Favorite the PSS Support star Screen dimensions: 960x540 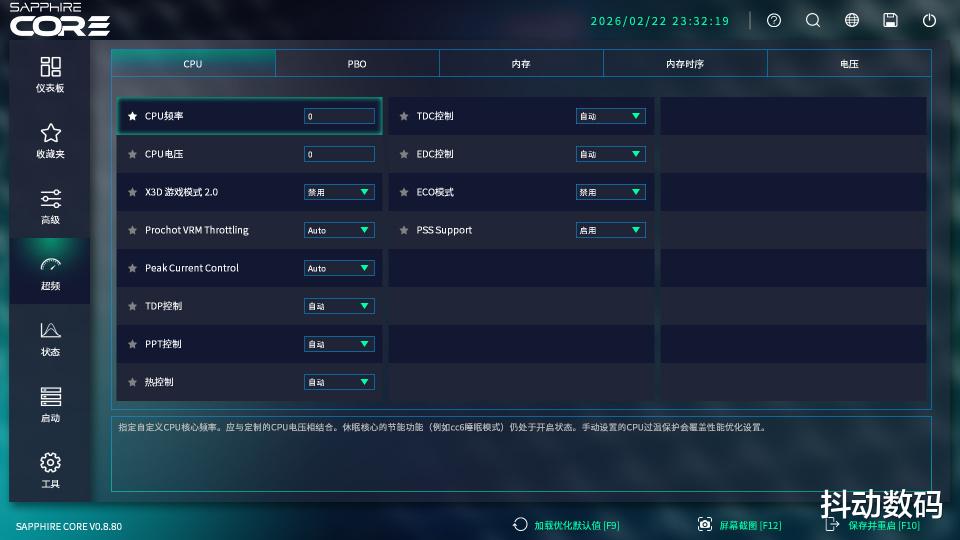(x=404, y=230)
